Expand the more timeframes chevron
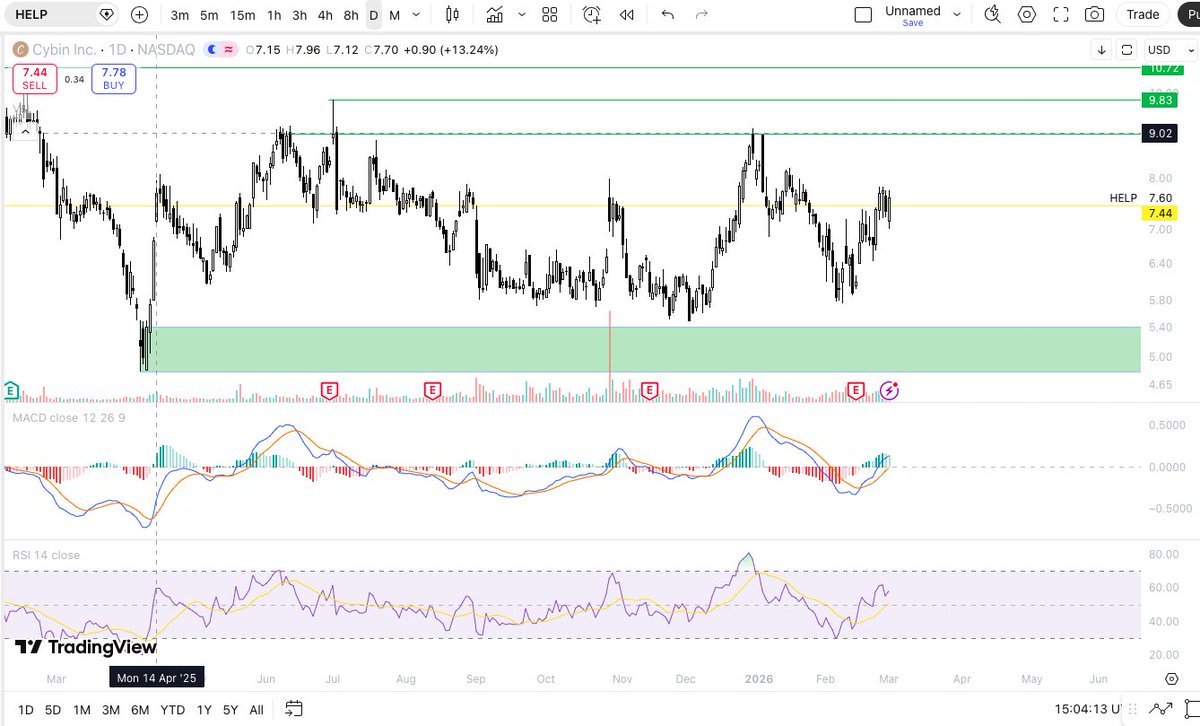 point(417,15)
